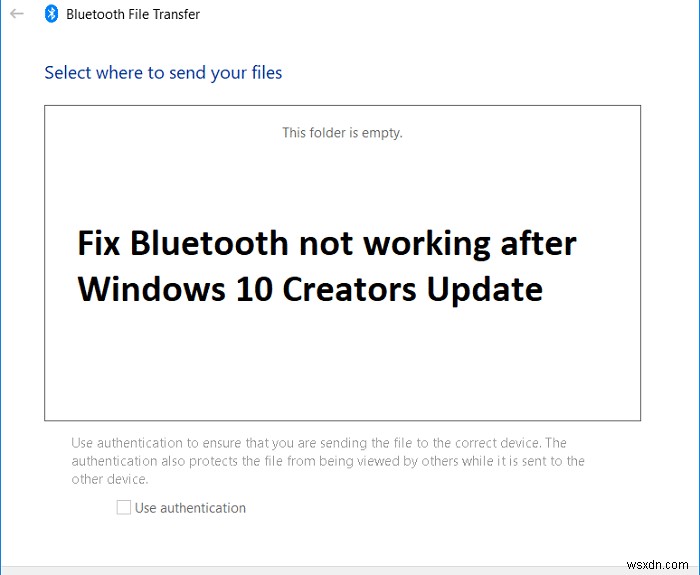This screenshot has width=700, height=575.
Task: Click the 'other device.' description line
Action: click(109, 479)
